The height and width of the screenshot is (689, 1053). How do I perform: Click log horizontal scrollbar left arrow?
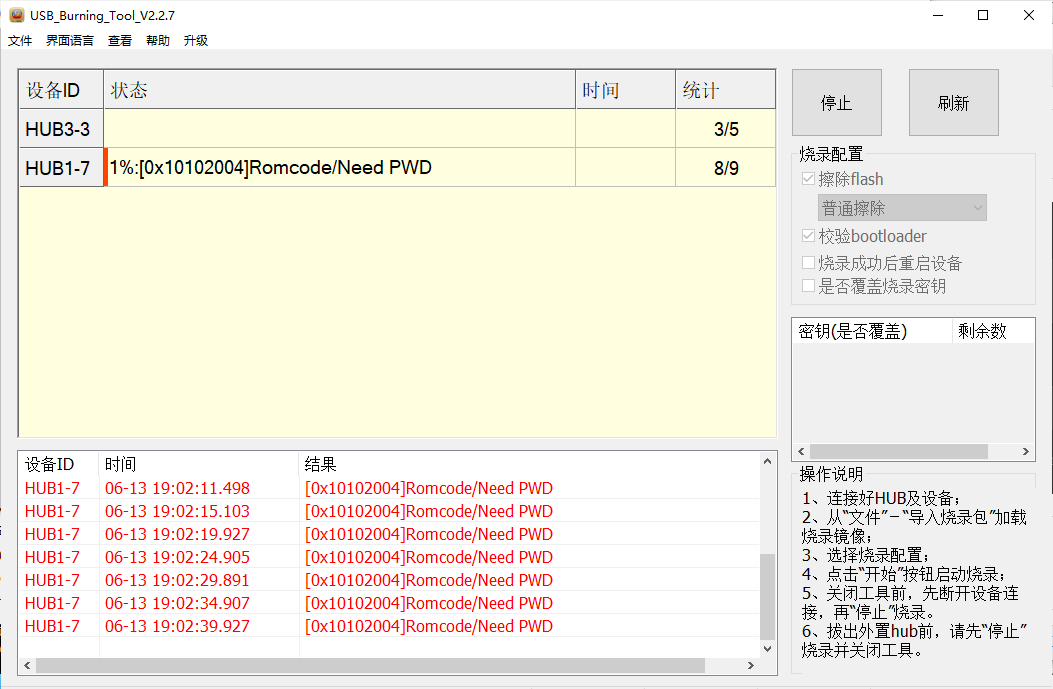(x=27, y=665)
